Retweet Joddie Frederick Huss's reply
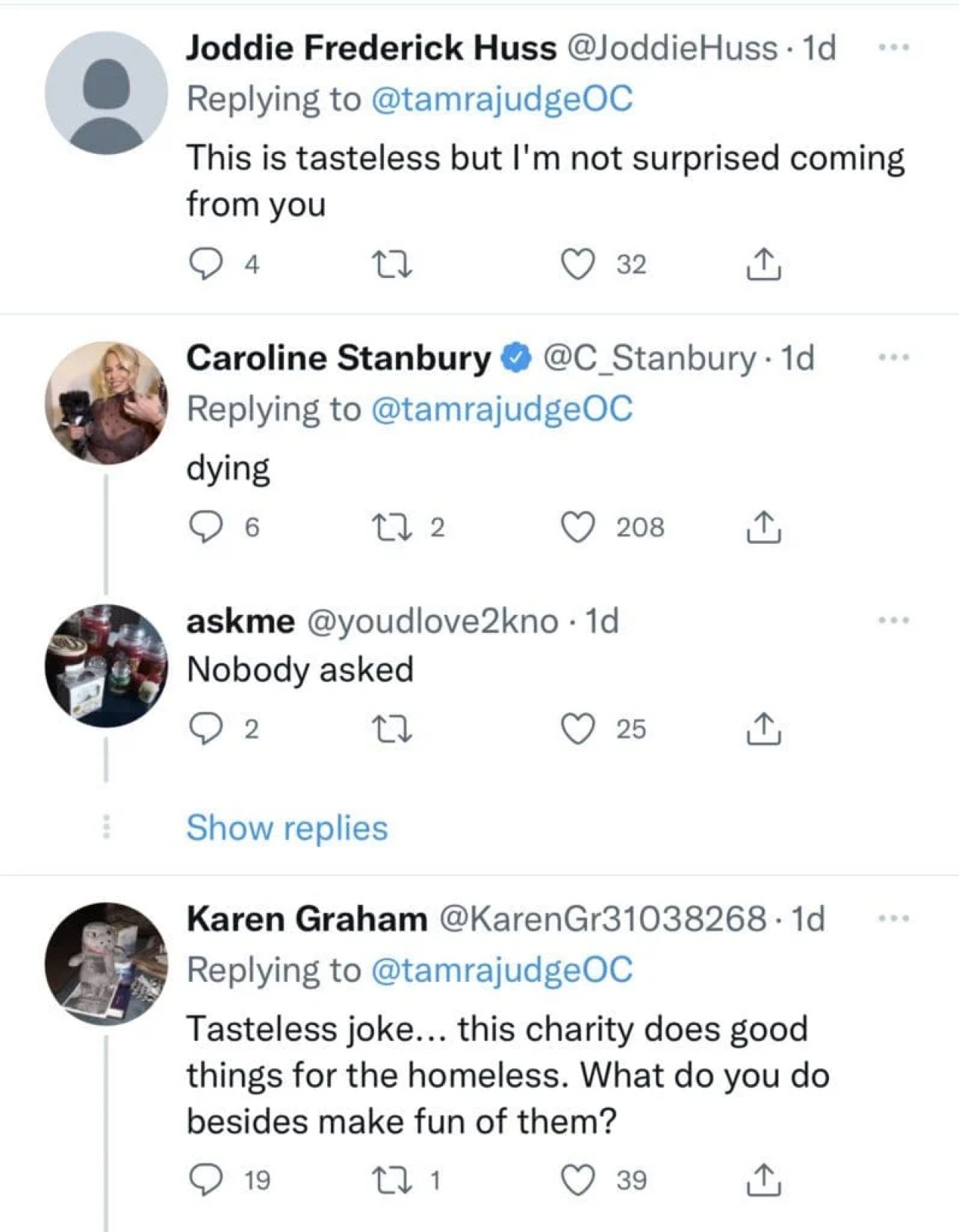This screenshot has height=1232, width=959. pos(392,264)
